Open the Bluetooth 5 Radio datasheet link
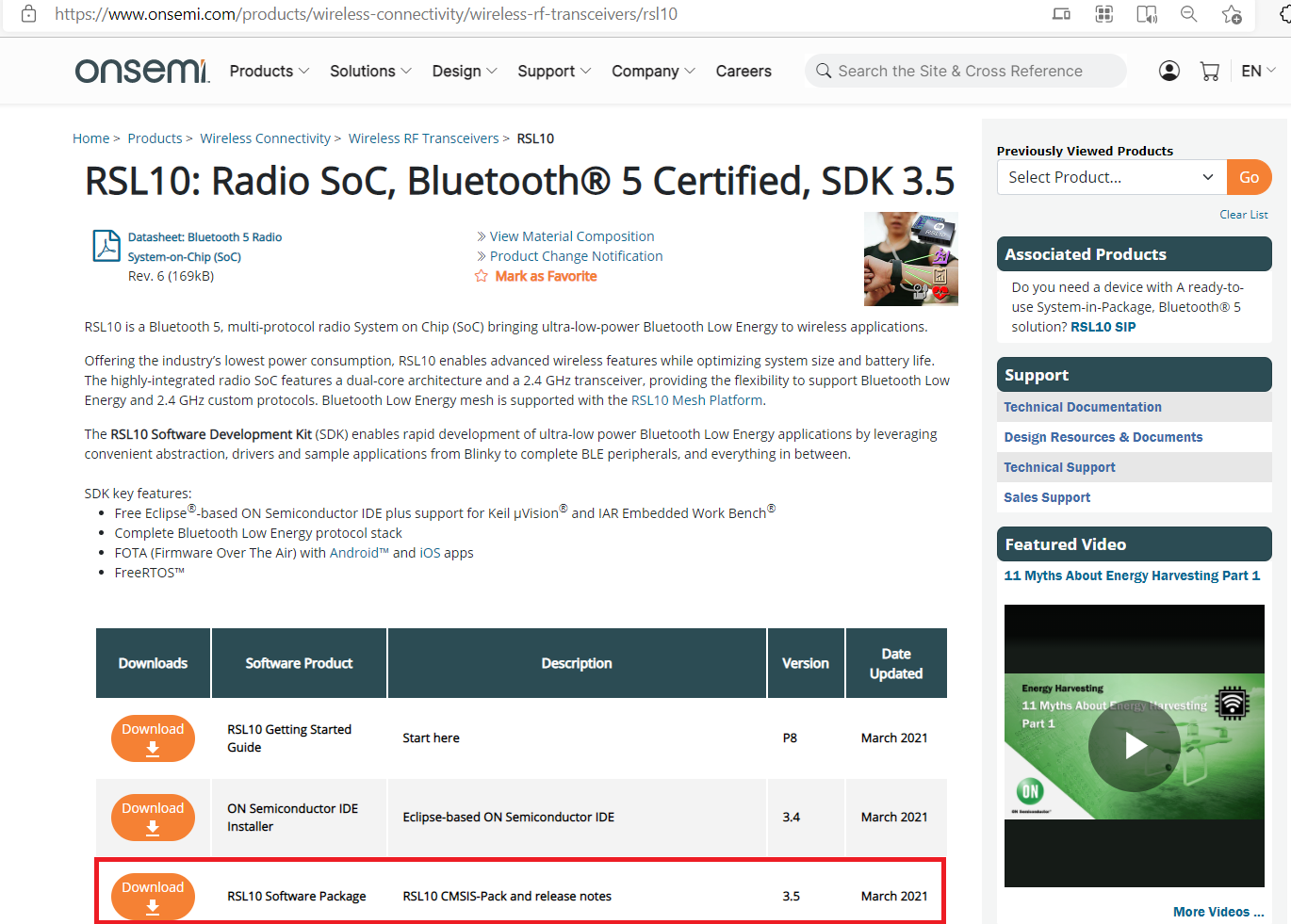This screenshot has width=1291, height=924. 204,247
